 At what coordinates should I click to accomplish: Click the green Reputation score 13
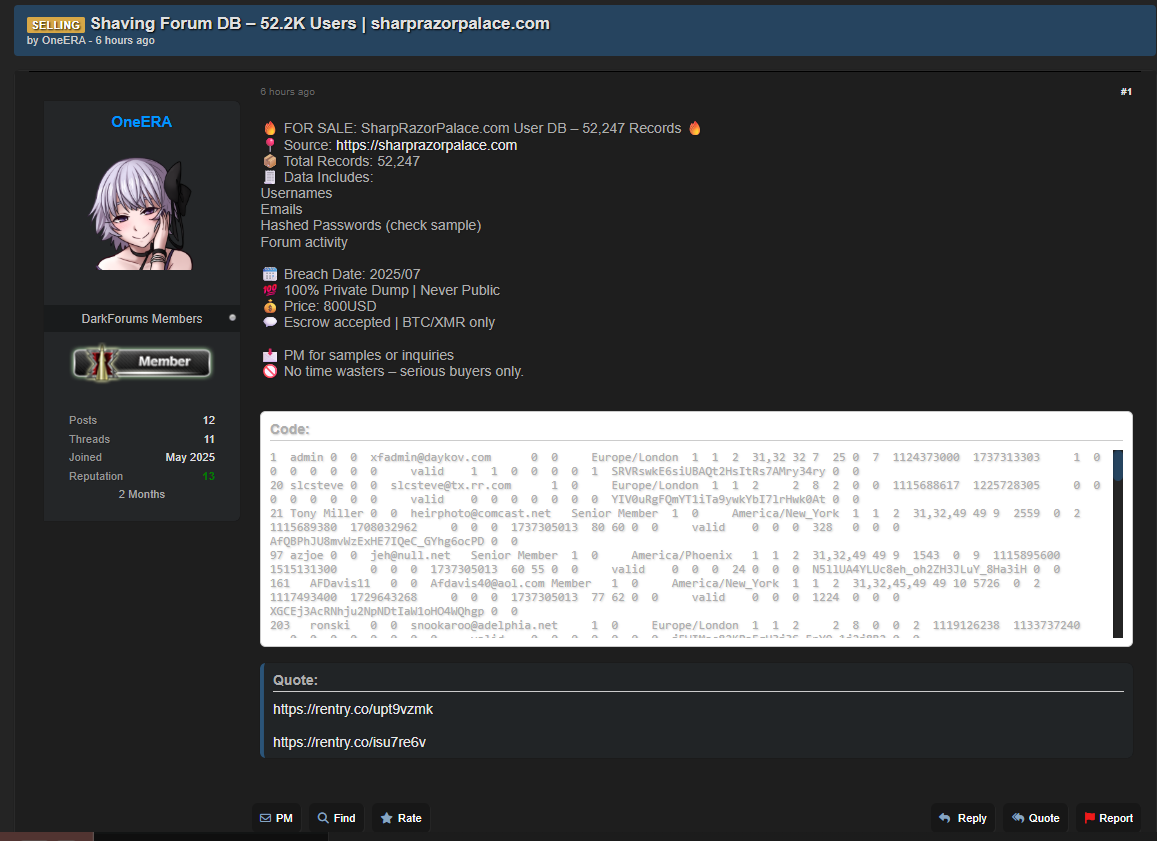point(208,476)
